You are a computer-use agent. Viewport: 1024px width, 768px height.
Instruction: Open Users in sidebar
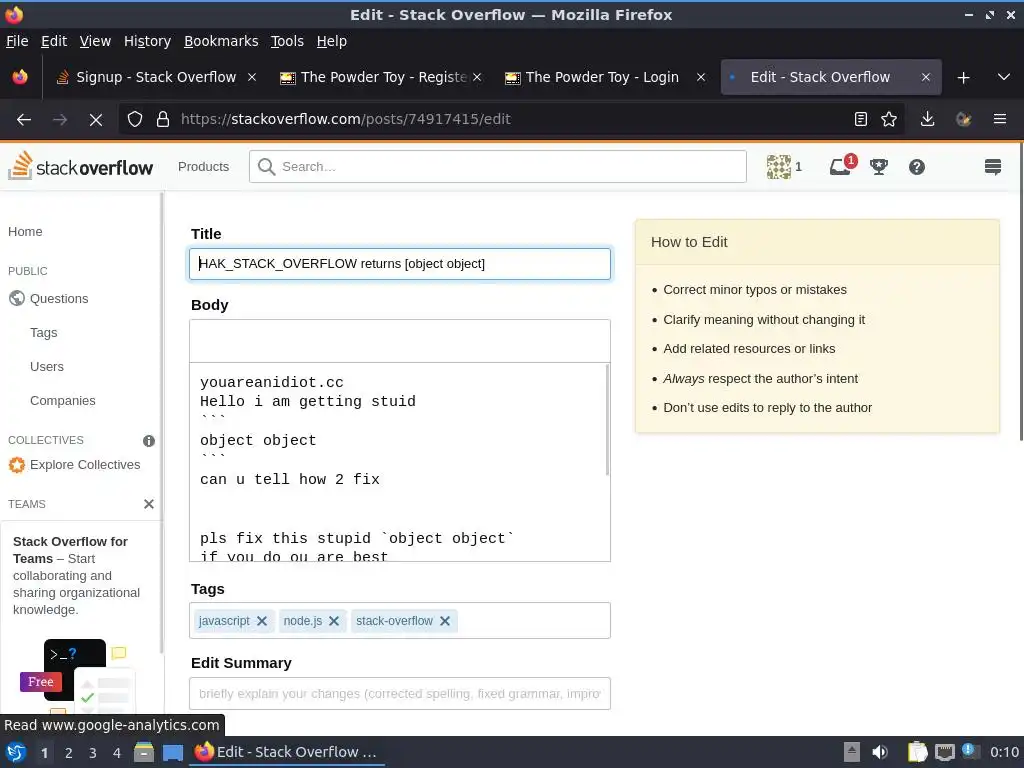pyautogui.click(x=47, y=366)
